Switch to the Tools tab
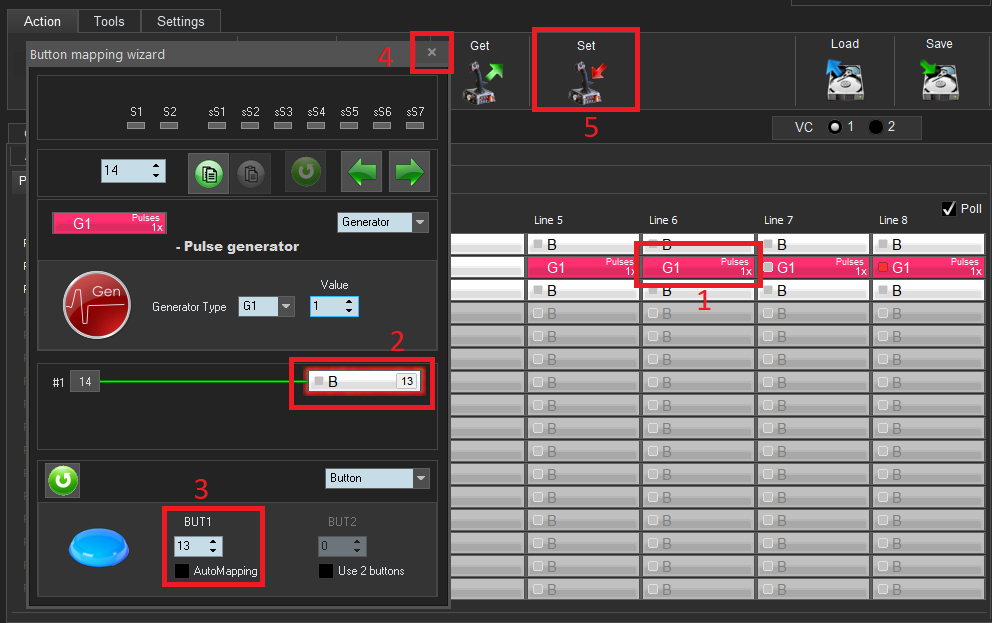Screen dimensions: 992x623 pyautogui.click(x=109, y=21)
